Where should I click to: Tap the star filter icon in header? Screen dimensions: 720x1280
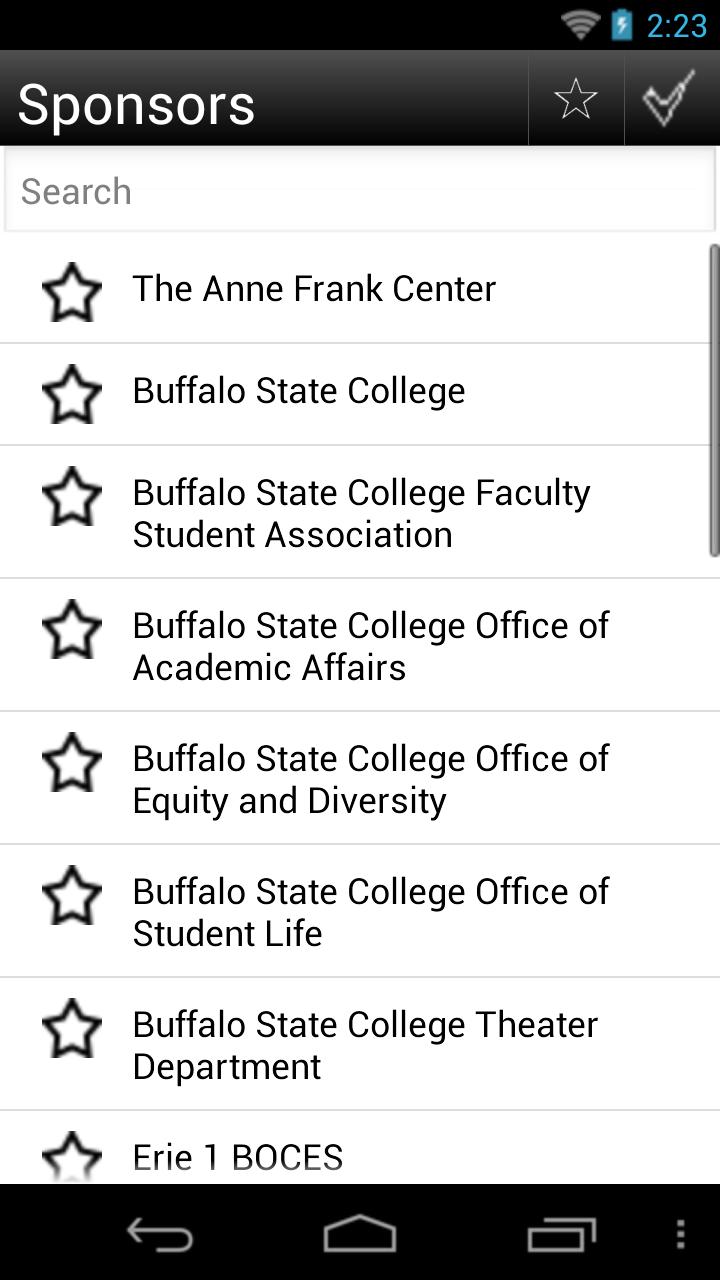[576, 99]
